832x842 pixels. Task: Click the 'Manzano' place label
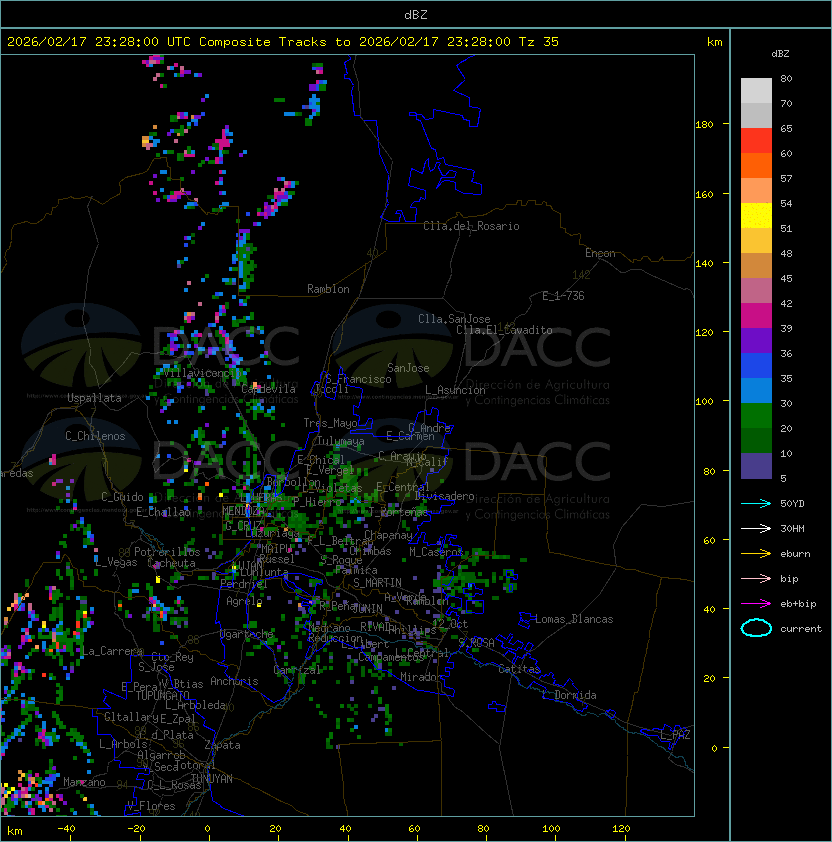(84, 782)
